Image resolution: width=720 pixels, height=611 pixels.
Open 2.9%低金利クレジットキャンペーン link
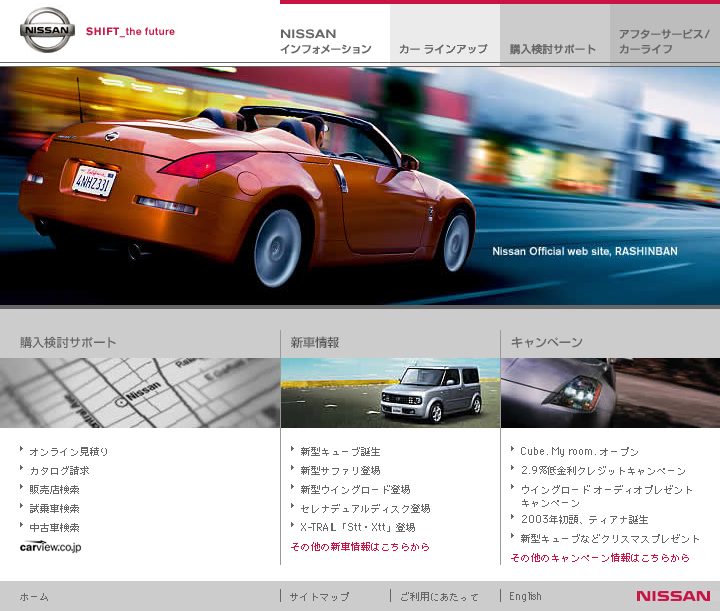coord(603,471)
